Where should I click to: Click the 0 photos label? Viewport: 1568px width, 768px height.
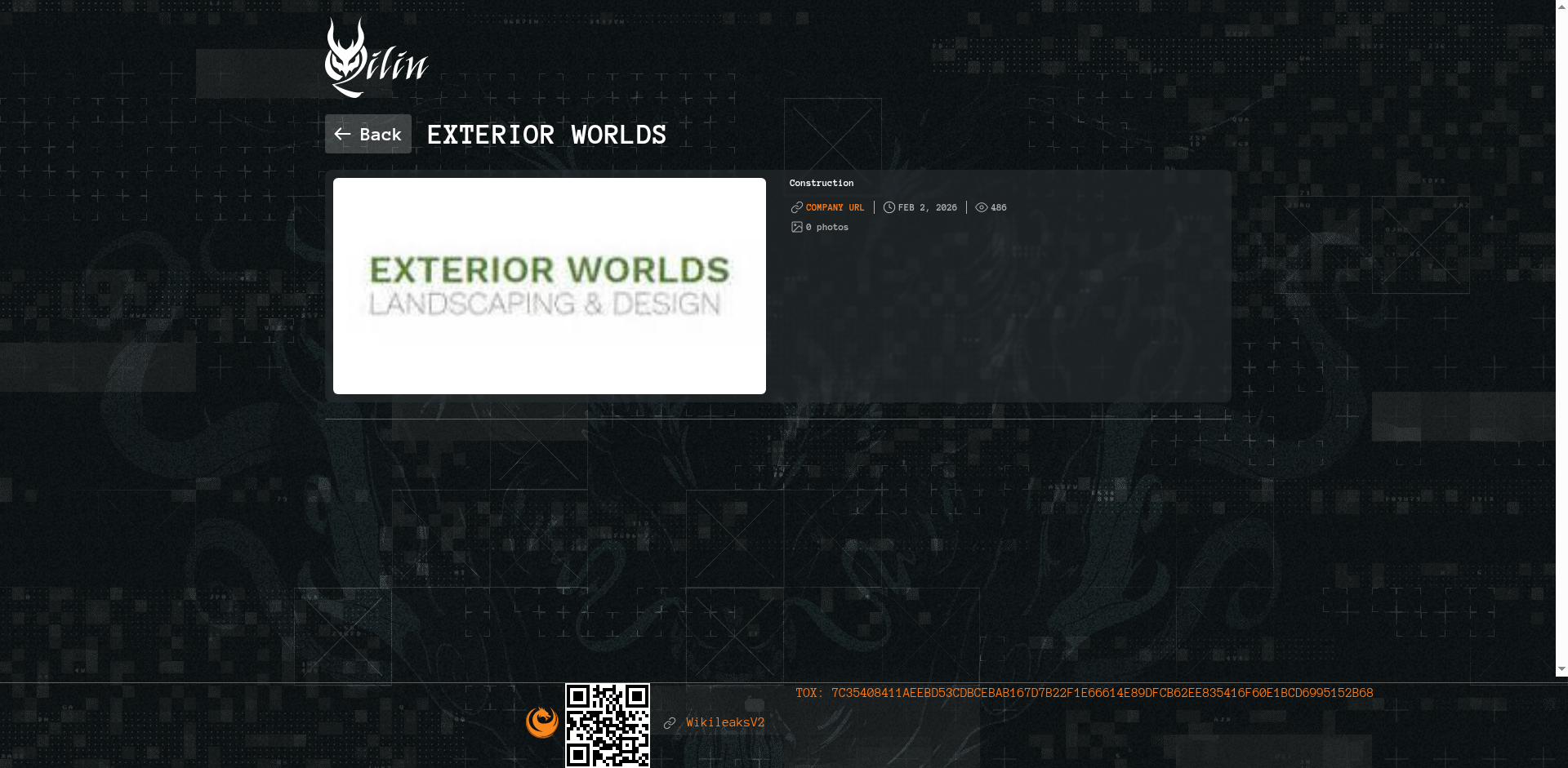(x=827, y=227)
